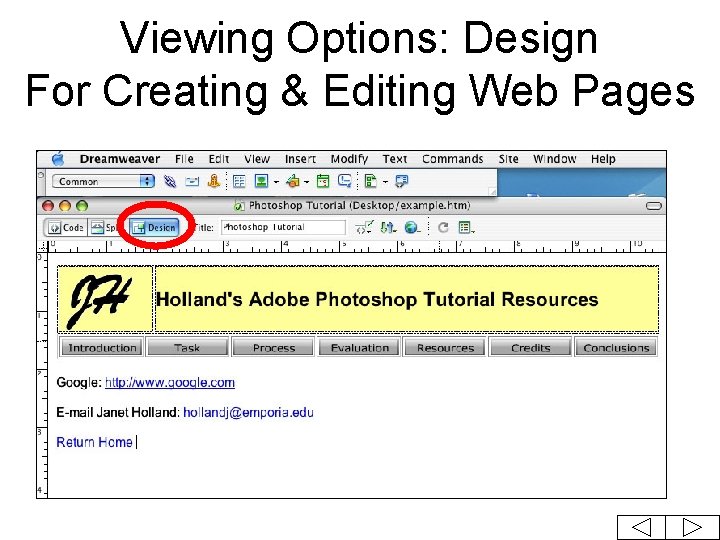Go to next slide using right arrow
The height and width of the screenshot is (540, 720).
[692, 527]
